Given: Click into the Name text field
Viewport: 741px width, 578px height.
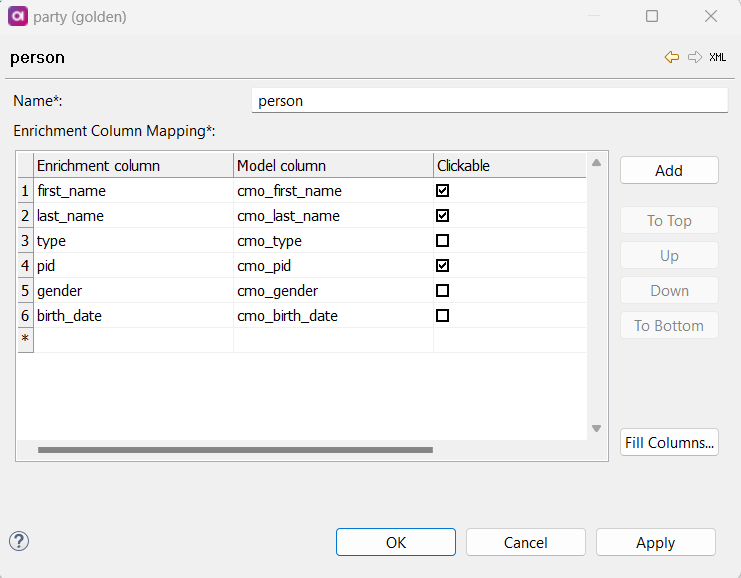Looking at the screenshot, I should pyautogui.click(x=489, y=101).
